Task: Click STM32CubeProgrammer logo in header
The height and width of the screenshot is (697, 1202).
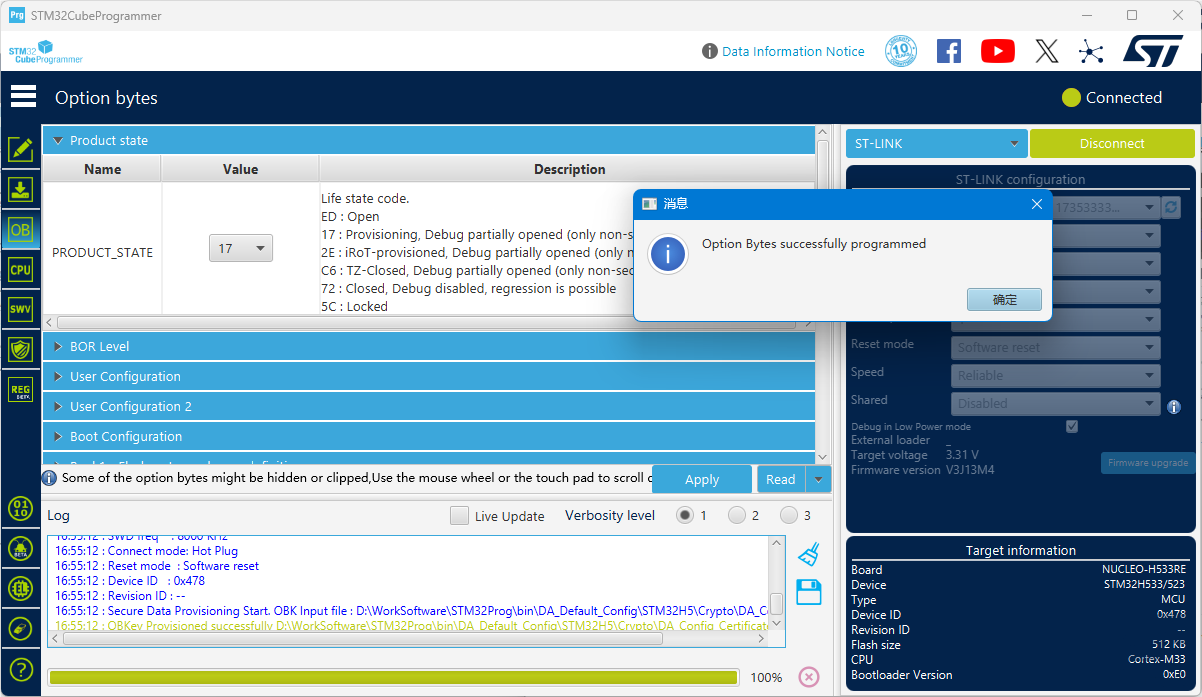Action: point(46,52)
